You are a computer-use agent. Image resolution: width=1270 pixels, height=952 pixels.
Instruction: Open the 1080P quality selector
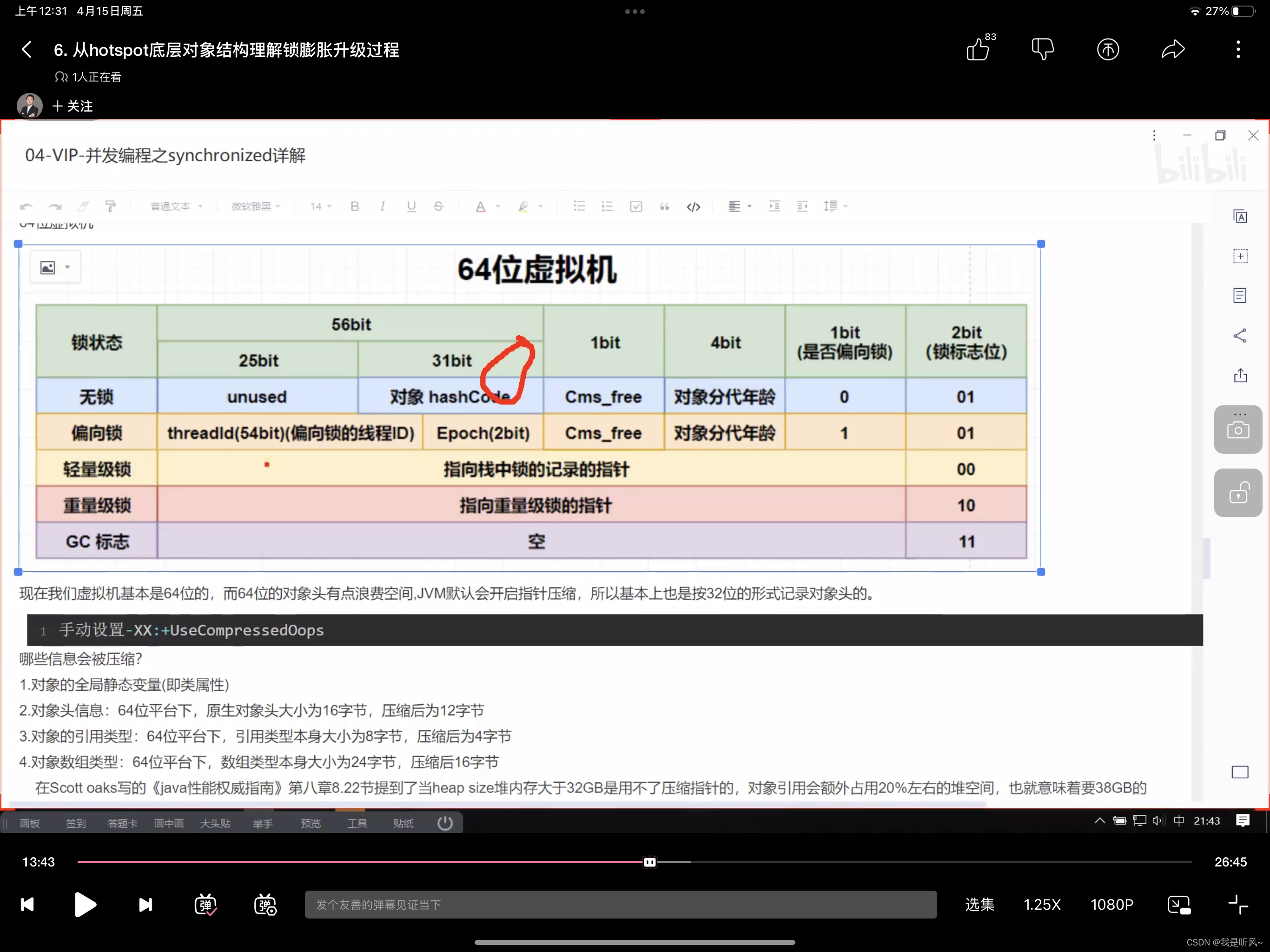(1111, 905)
